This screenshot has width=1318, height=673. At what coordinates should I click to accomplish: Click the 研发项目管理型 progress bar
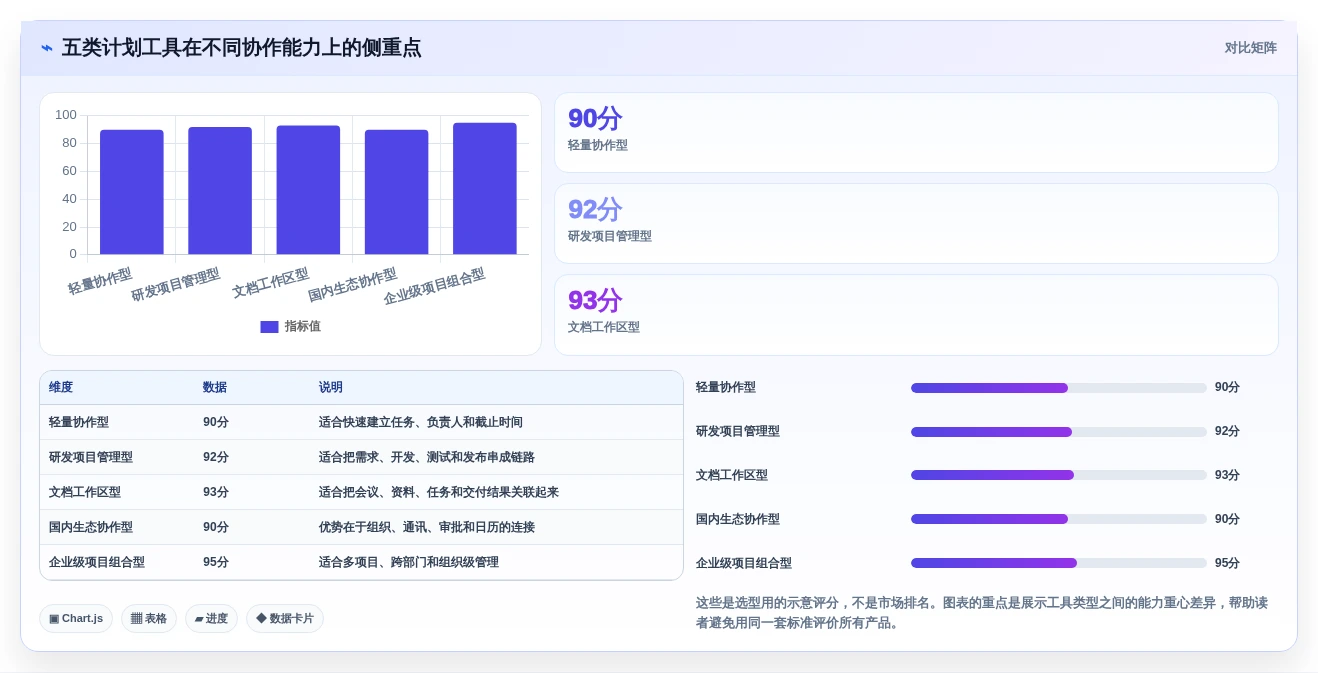coord(1058,432)
